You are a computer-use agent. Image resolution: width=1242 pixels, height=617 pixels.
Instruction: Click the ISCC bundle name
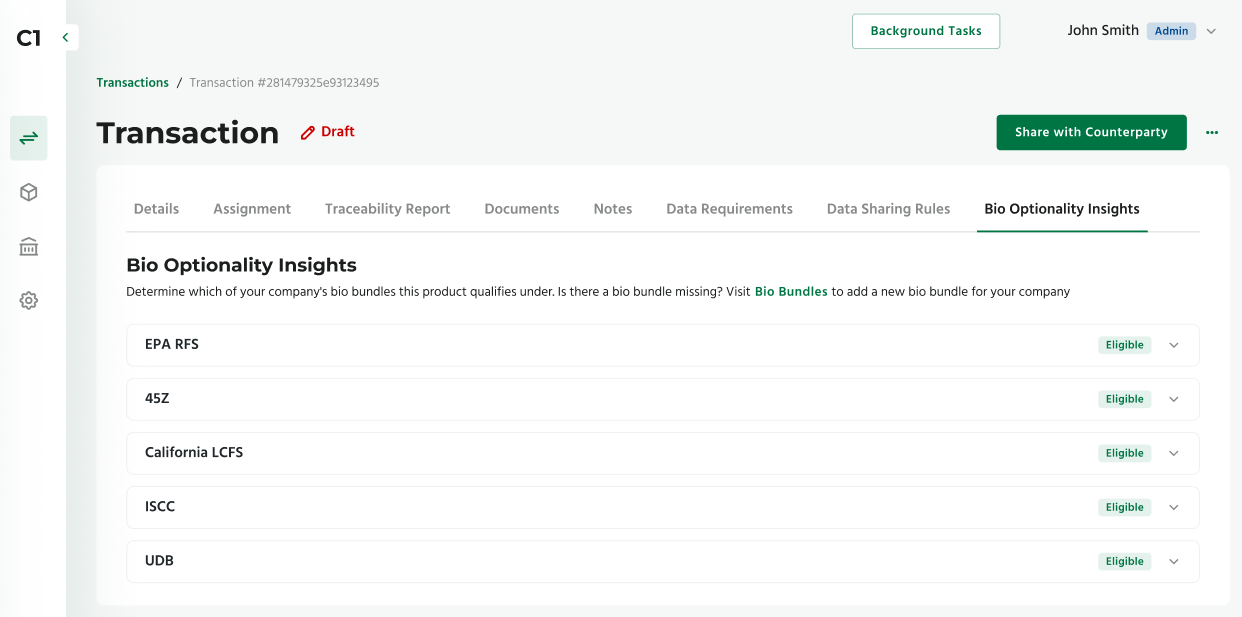(x=160, y=506)
